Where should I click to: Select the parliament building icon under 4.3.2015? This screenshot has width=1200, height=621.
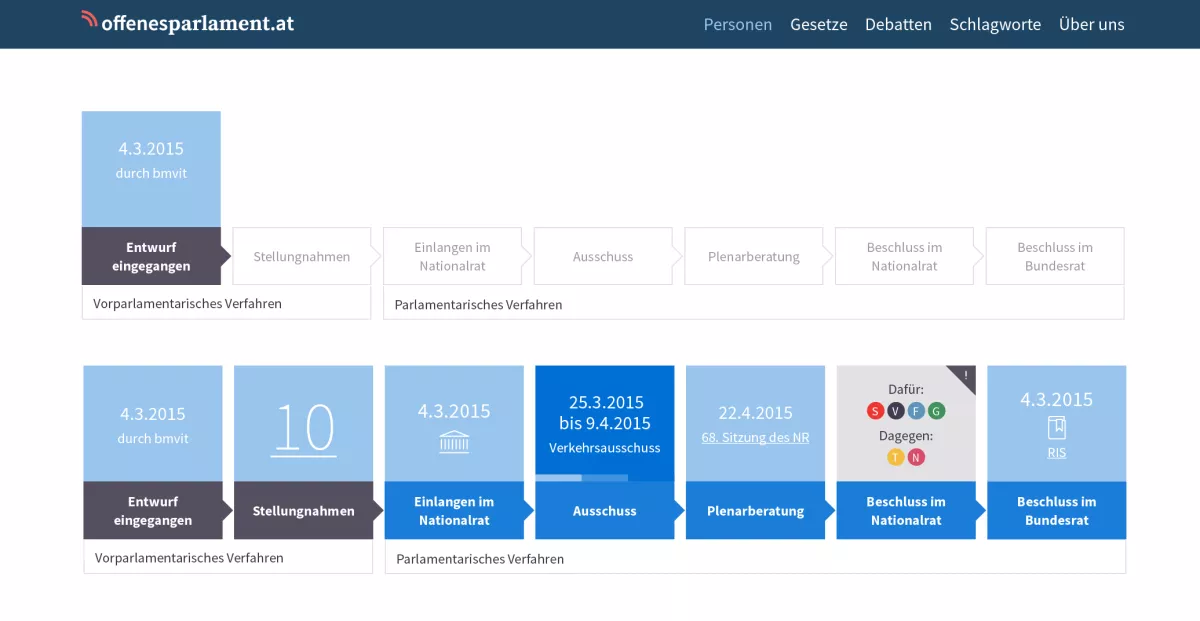[454, 440]
